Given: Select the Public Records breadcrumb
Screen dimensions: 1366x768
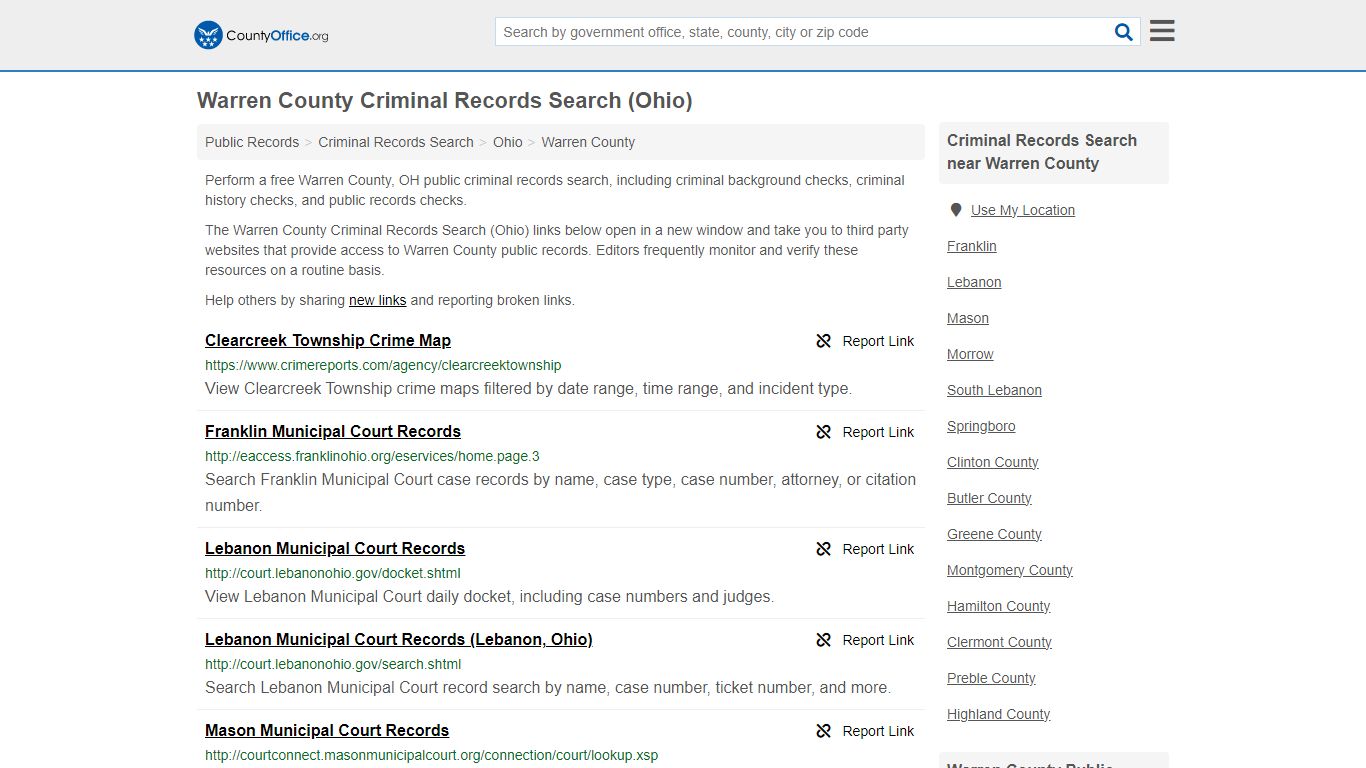Looking at the screenshot, I should 251,142.
